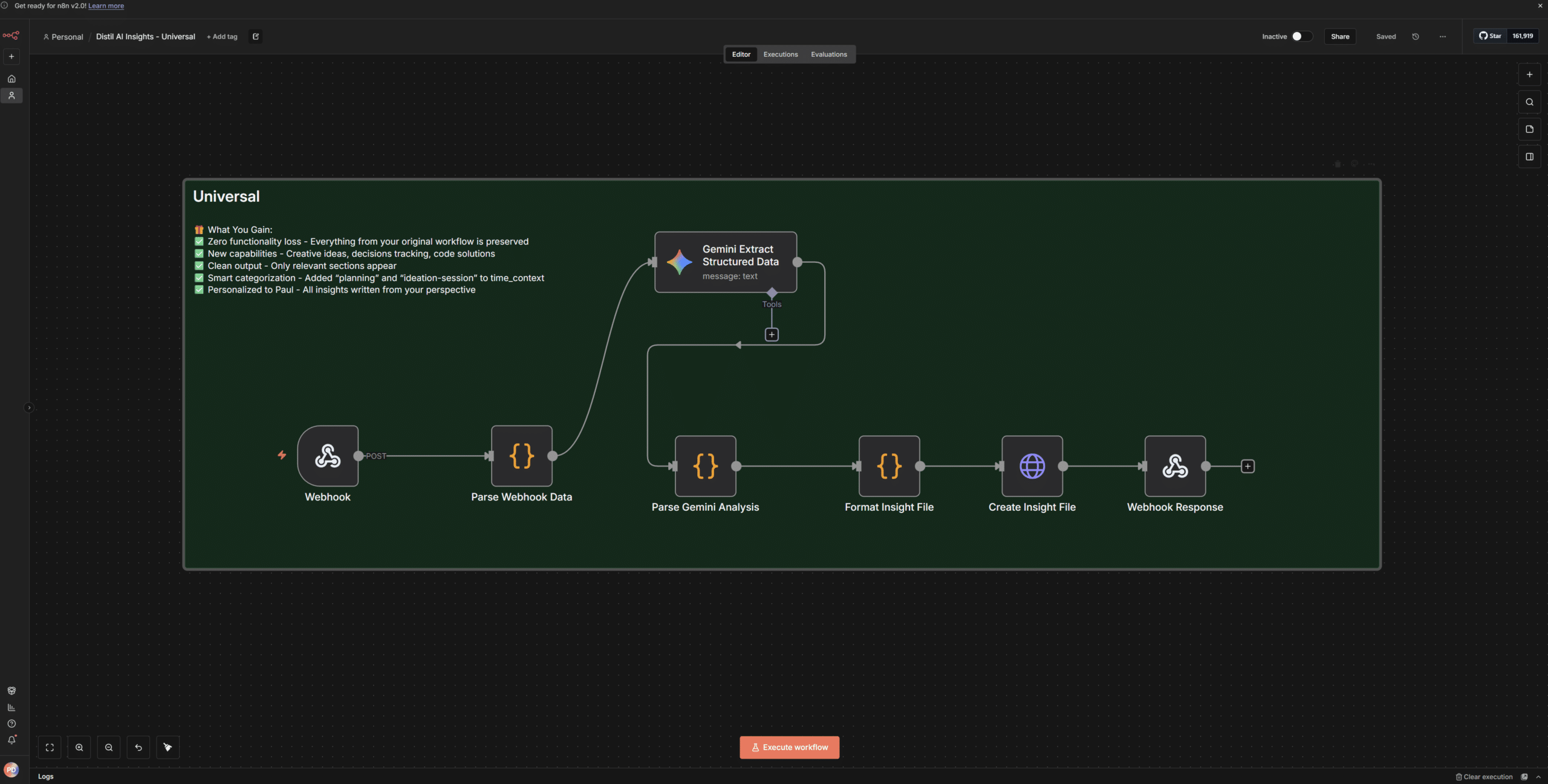Star n8n on GitHub
The image size is (1548, 784).
click(x=1490, y=36)
